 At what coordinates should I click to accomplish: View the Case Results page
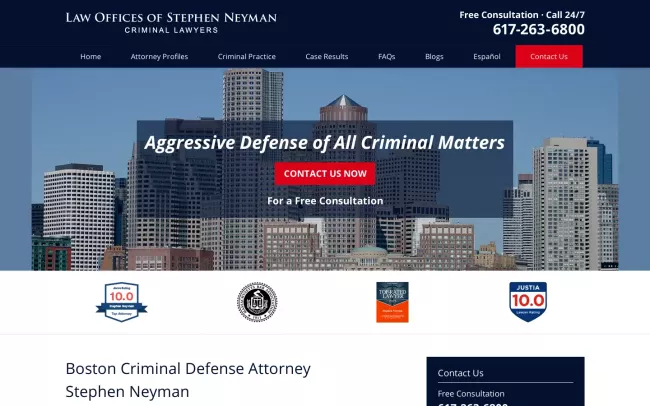point(327,57)
